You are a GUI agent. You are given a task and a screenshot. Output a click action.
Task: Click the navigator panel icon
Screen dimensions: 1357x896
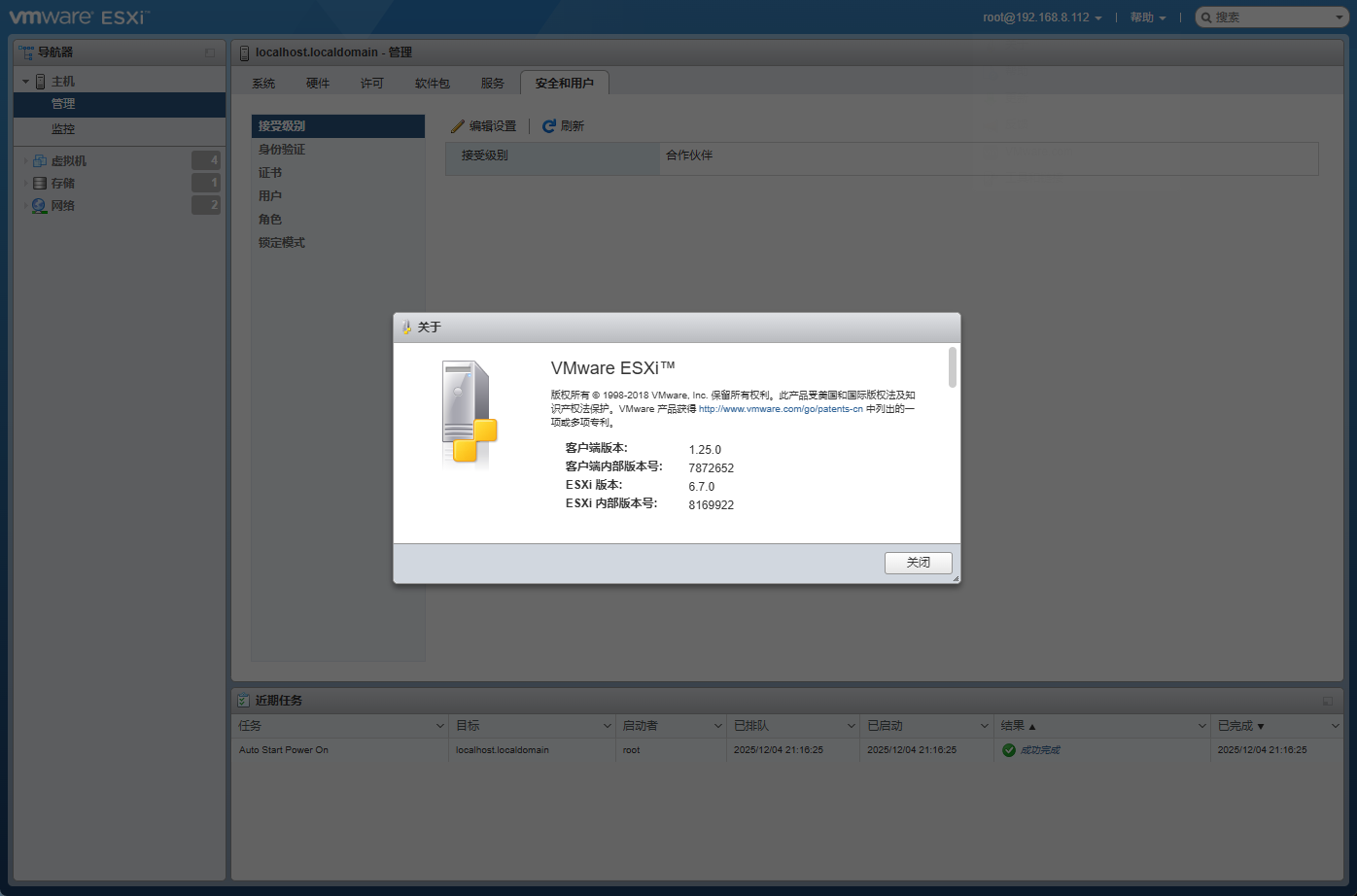click(26, 52)
